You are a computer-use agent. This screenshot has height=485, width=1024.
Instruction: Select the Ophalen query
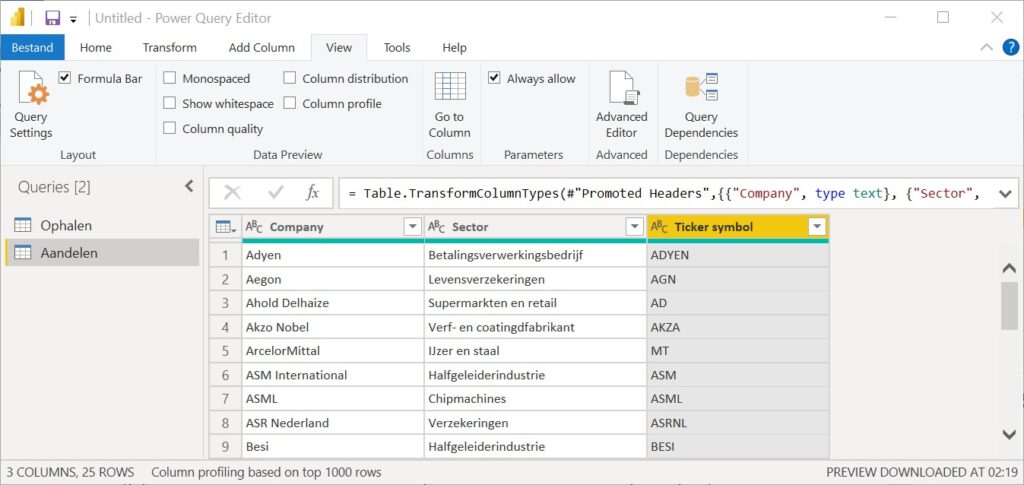tap(66, 225)
